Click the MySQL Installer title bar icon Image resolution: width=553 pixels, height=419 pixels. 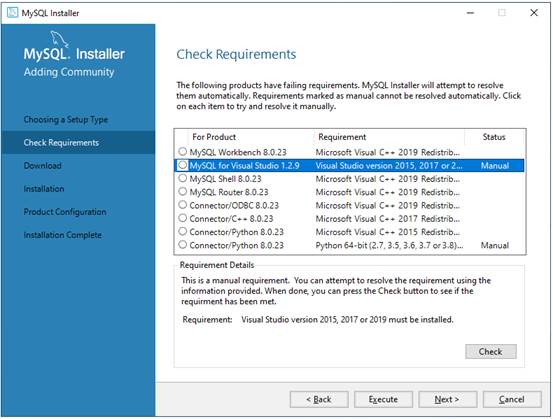click(x=12, y=13)
